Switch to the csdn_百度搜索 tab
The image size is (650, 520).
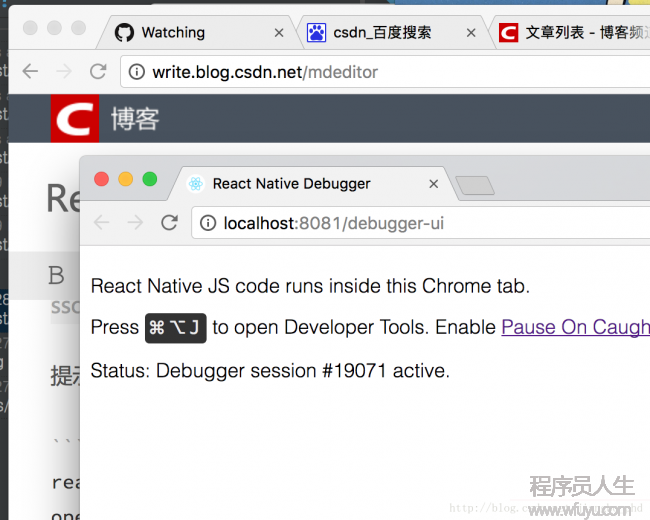(388, 32)
